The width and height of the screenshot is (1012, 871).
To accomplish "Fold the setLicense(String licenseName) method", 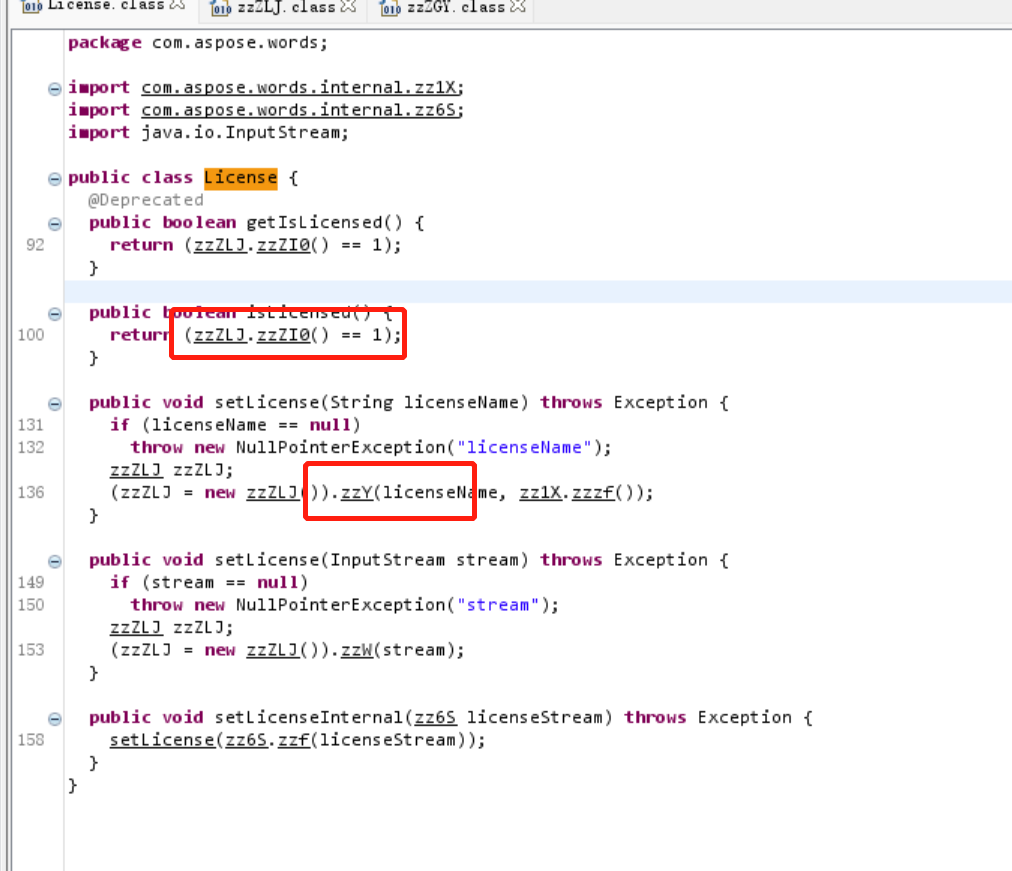I will click(55, 404).
